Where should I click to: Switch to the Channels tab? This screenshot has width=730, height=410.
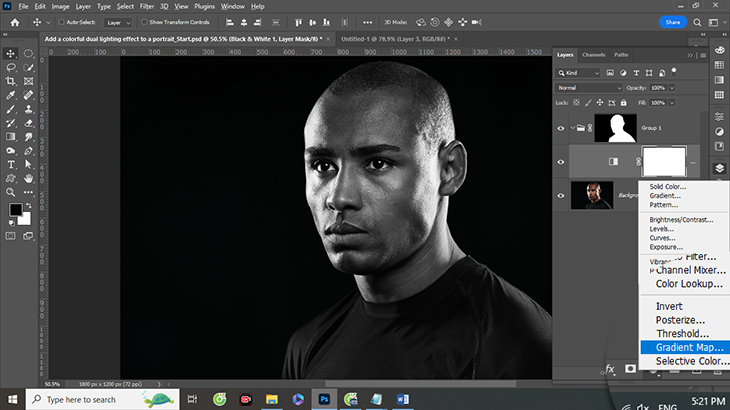[593, 54]
